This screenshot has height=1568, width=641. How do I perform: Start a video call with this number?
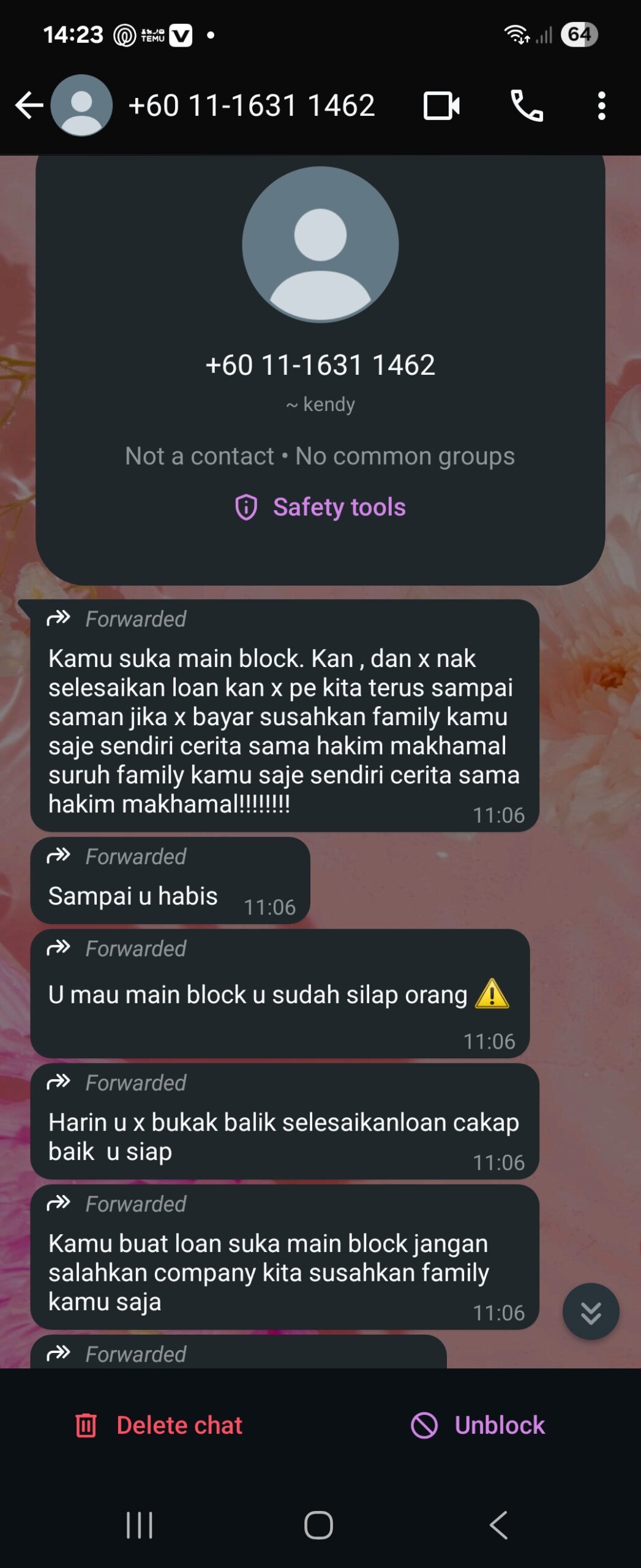coord(441,106)
